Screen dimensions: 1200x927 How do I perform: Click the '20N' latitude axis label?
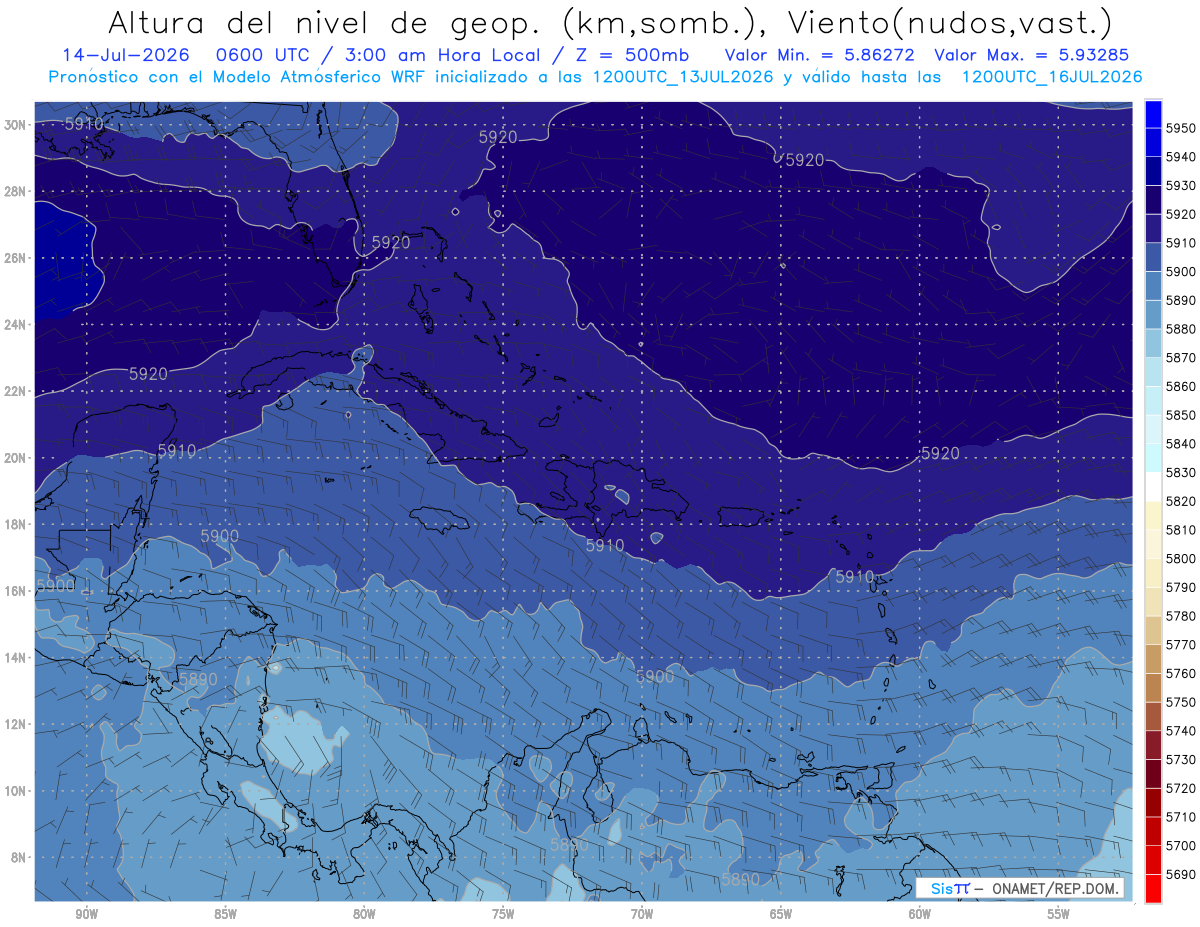15,458
